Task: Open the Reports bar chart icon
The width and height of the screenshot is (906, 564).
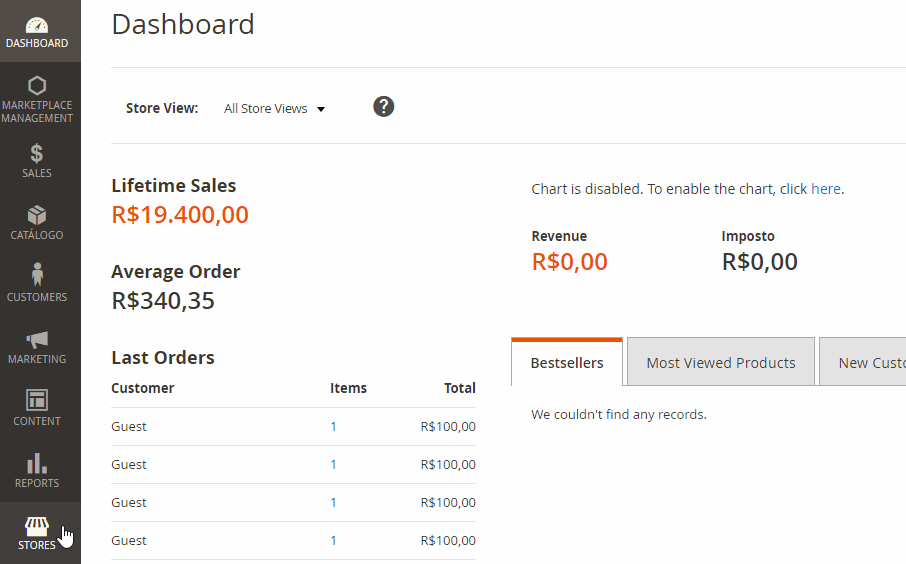Action: pyautogui.click(x=37, y=463)
